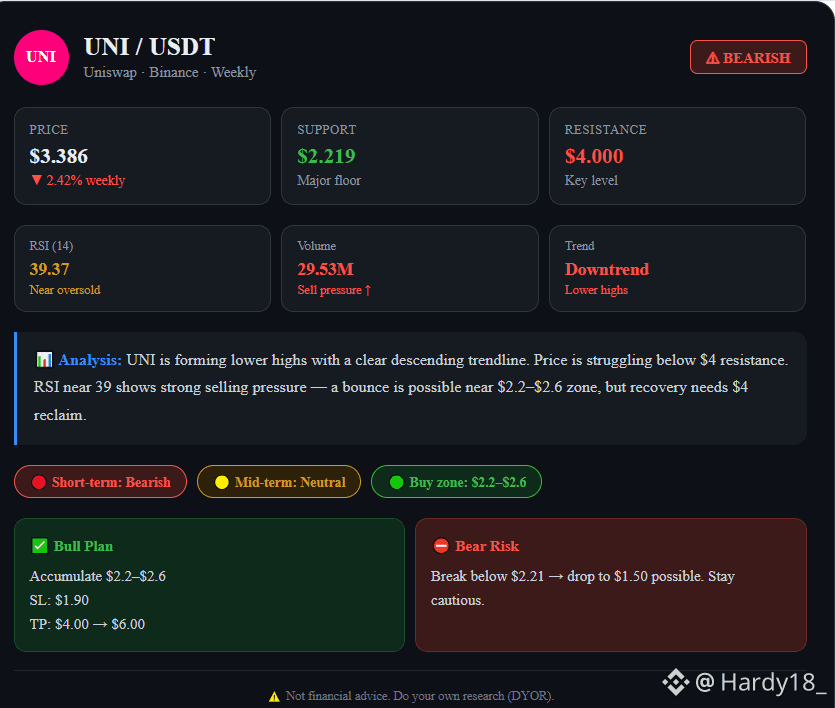The image size is (835, 708).
Task: Click the Trend card label
Action: coord(579,246)
